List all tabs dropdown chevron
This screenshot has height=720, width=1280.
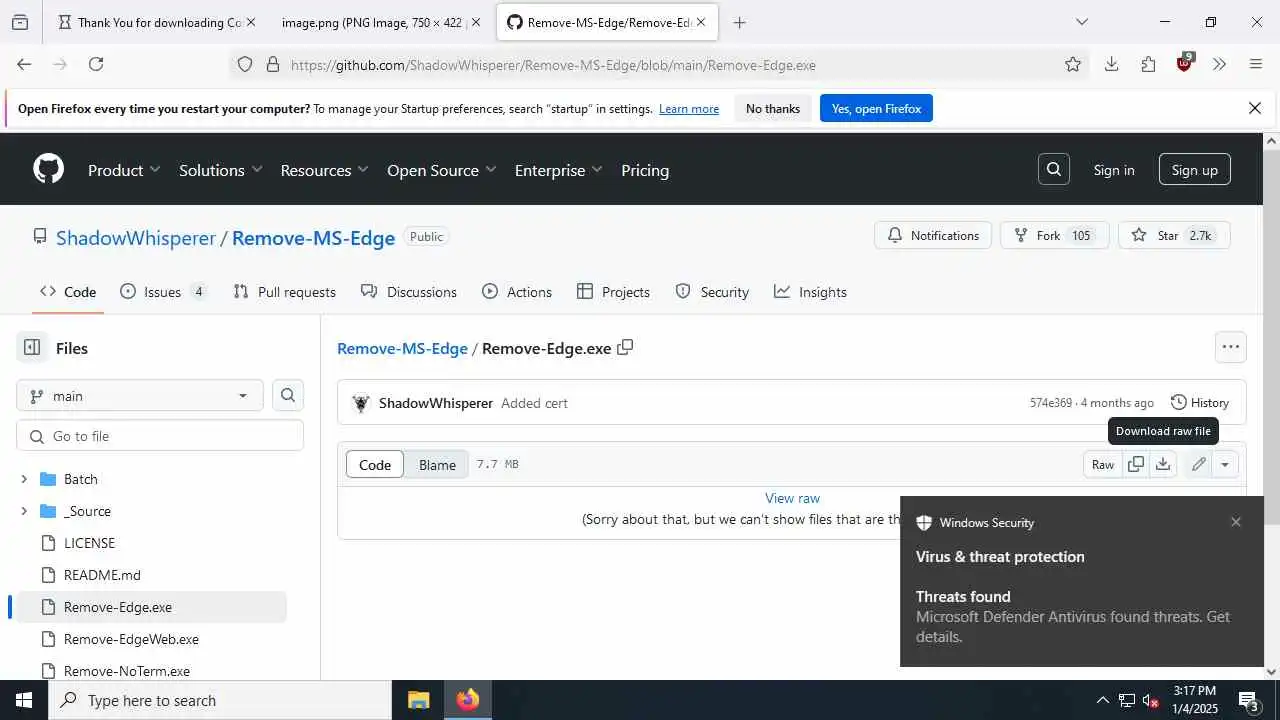pos(1081,22)
